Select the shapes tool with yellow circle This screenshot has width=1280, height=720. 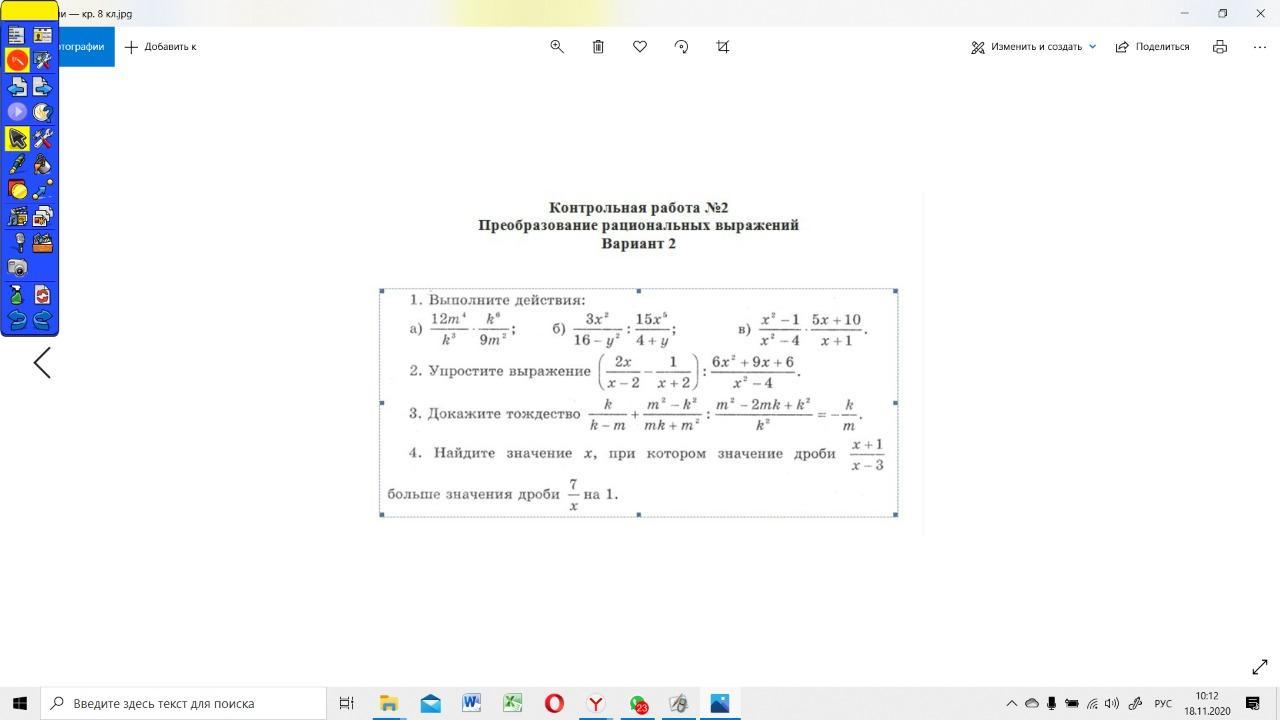17,190
